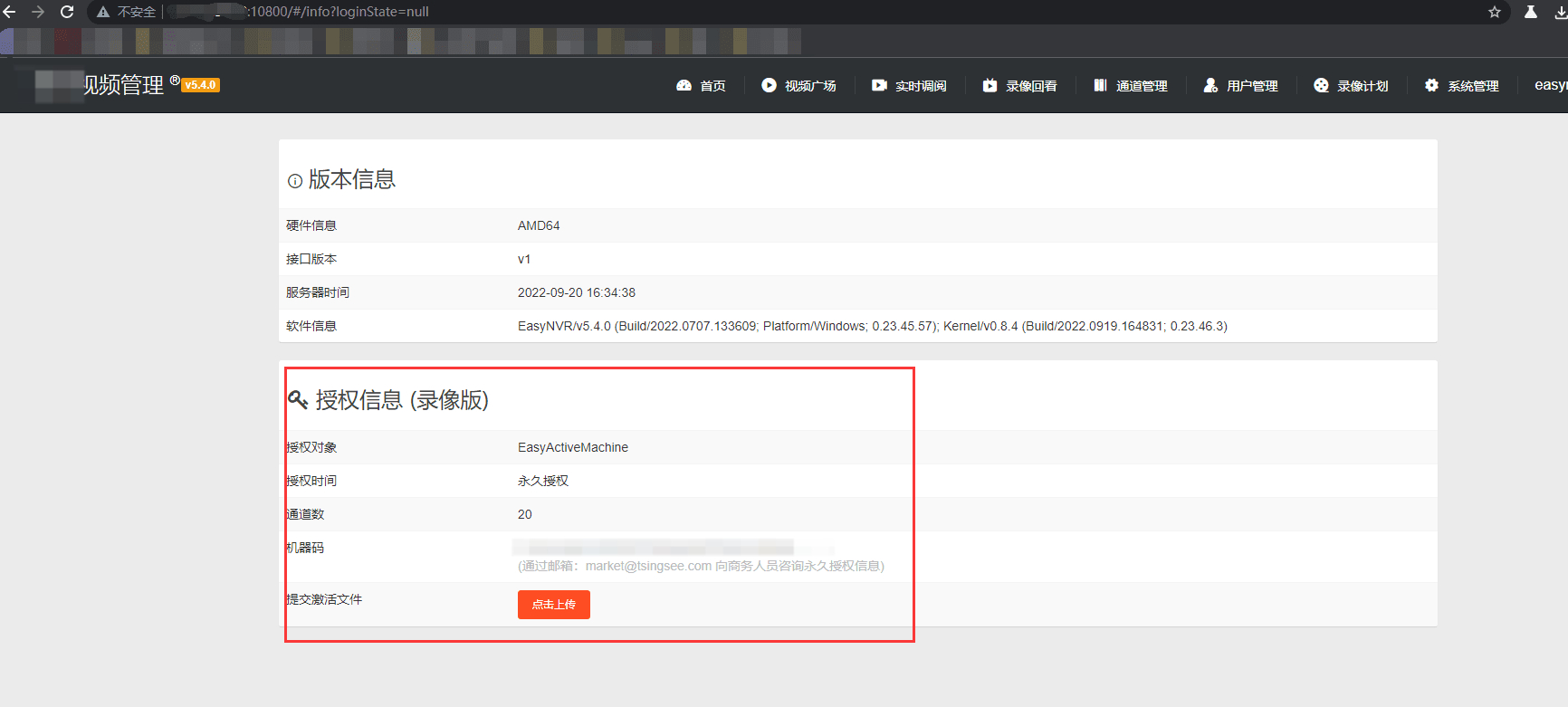Click the AMD64 hardware value
Image resolution: width=1568 pixels, height=707 pixels.
[x=539, y=225]
